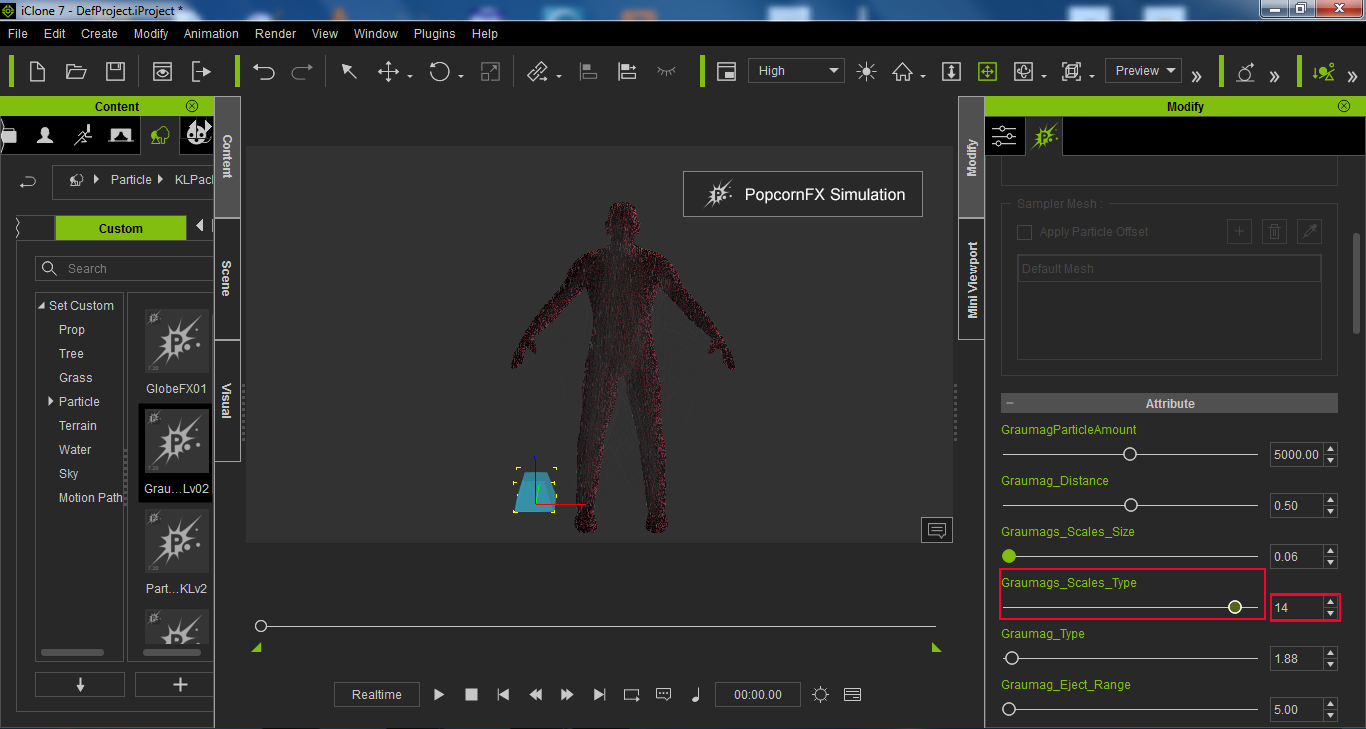
Task: Open the Render menu
Action: tap(275, 33)
